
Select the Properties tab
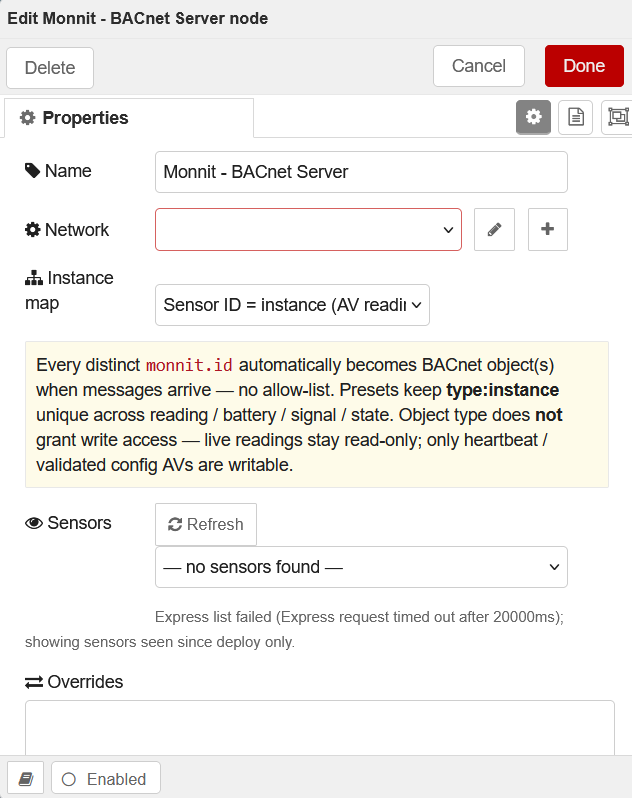129,118
